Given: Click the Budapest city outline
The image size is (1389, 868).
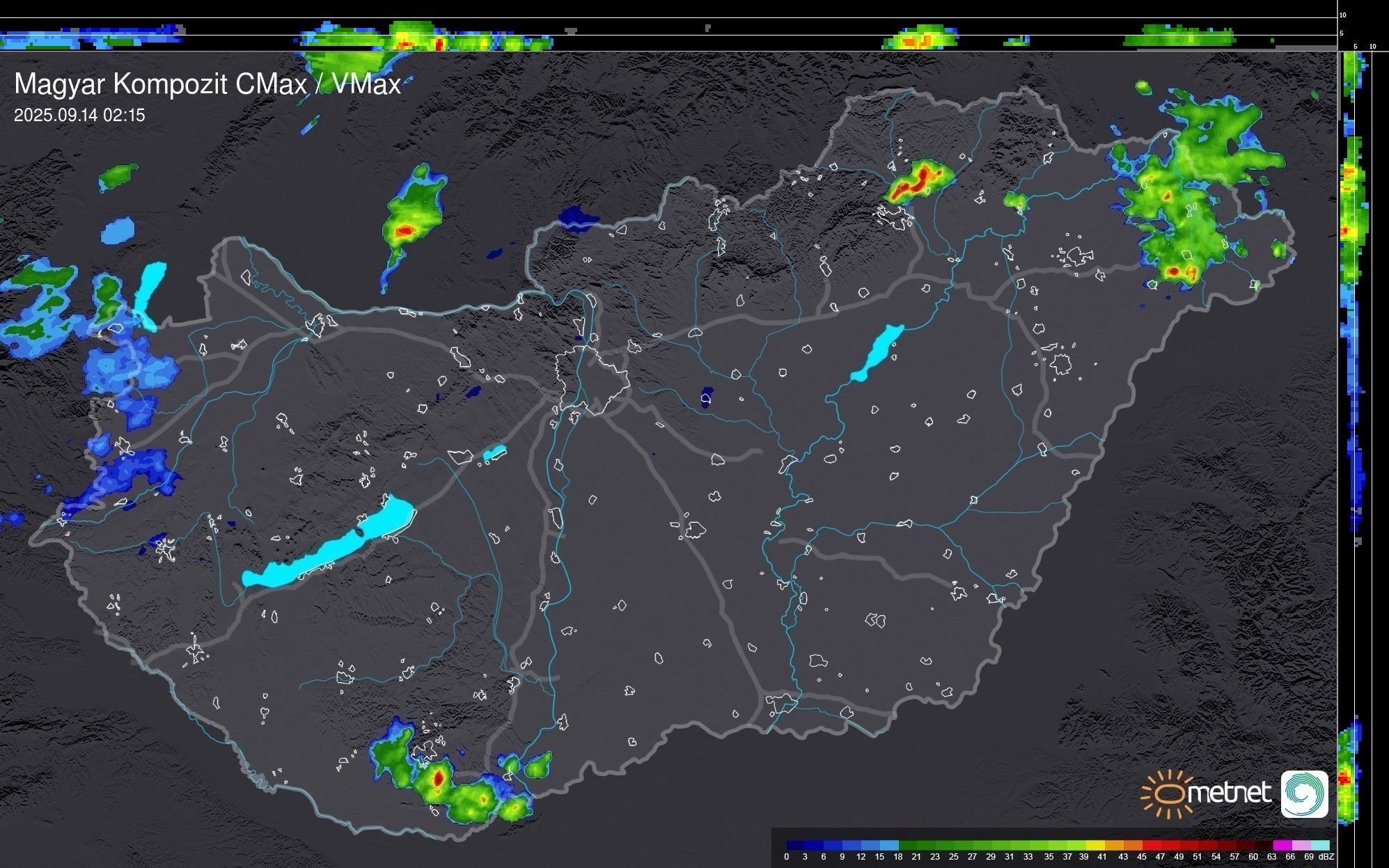Looking at the screenshot, I should [592, 379].
